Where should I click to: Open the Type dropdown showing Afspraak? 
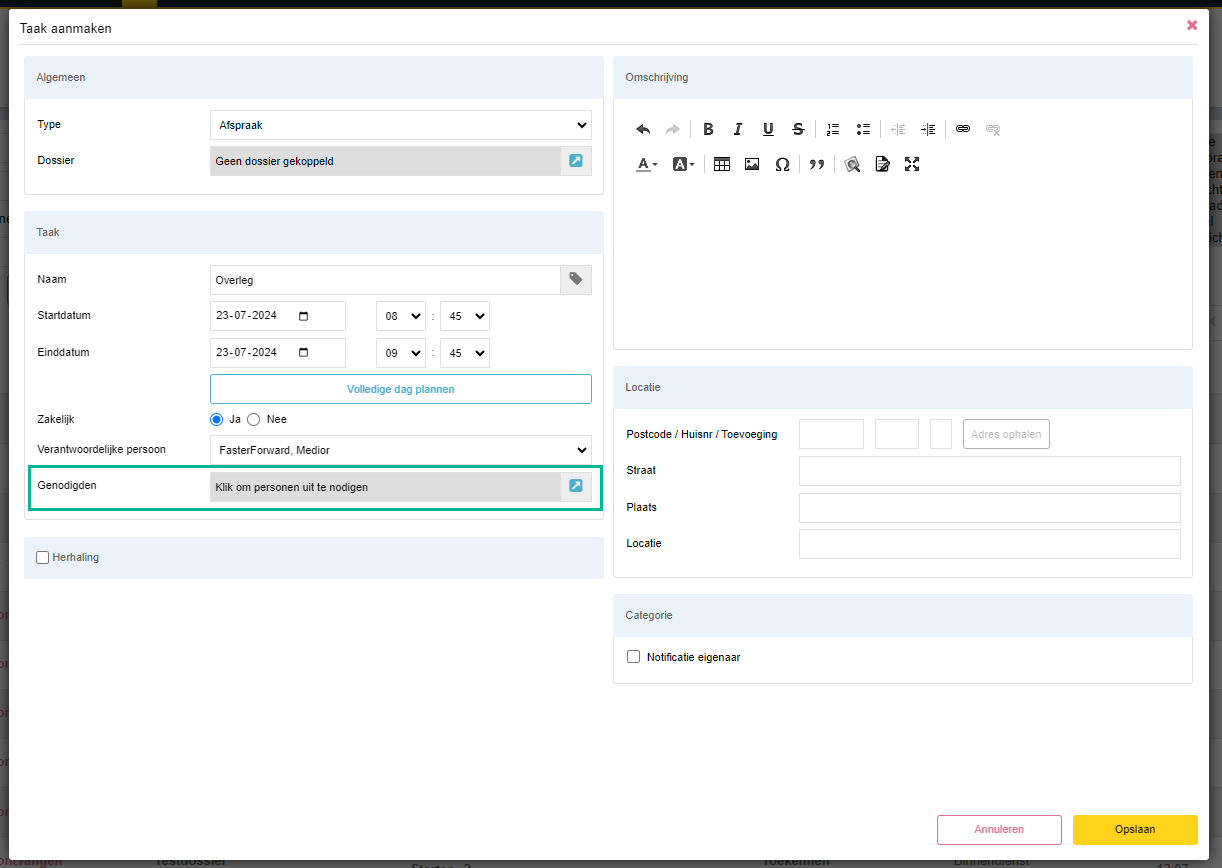(401, 125)
